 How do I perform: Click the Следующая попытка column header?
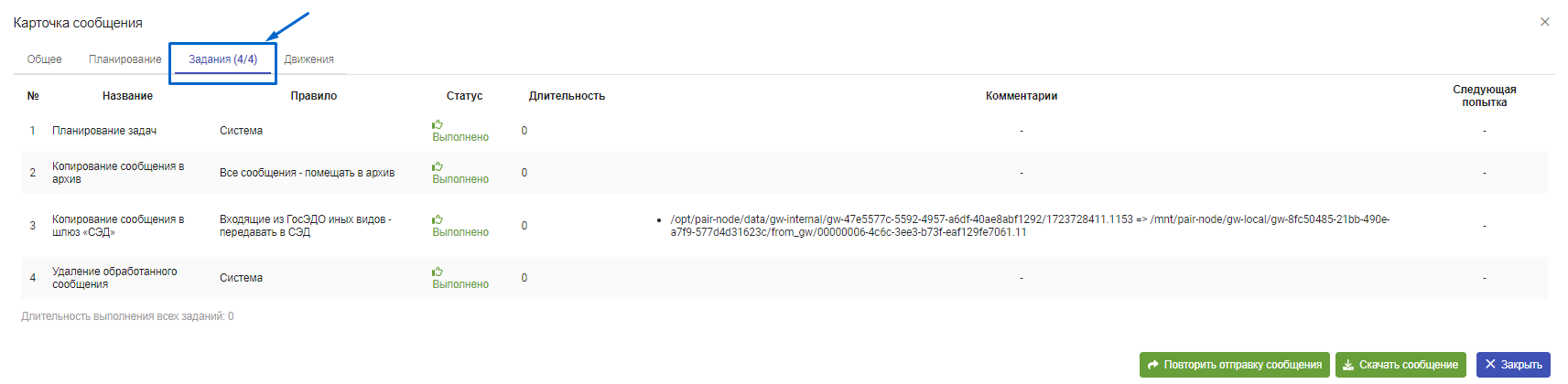click(1485, 96)
